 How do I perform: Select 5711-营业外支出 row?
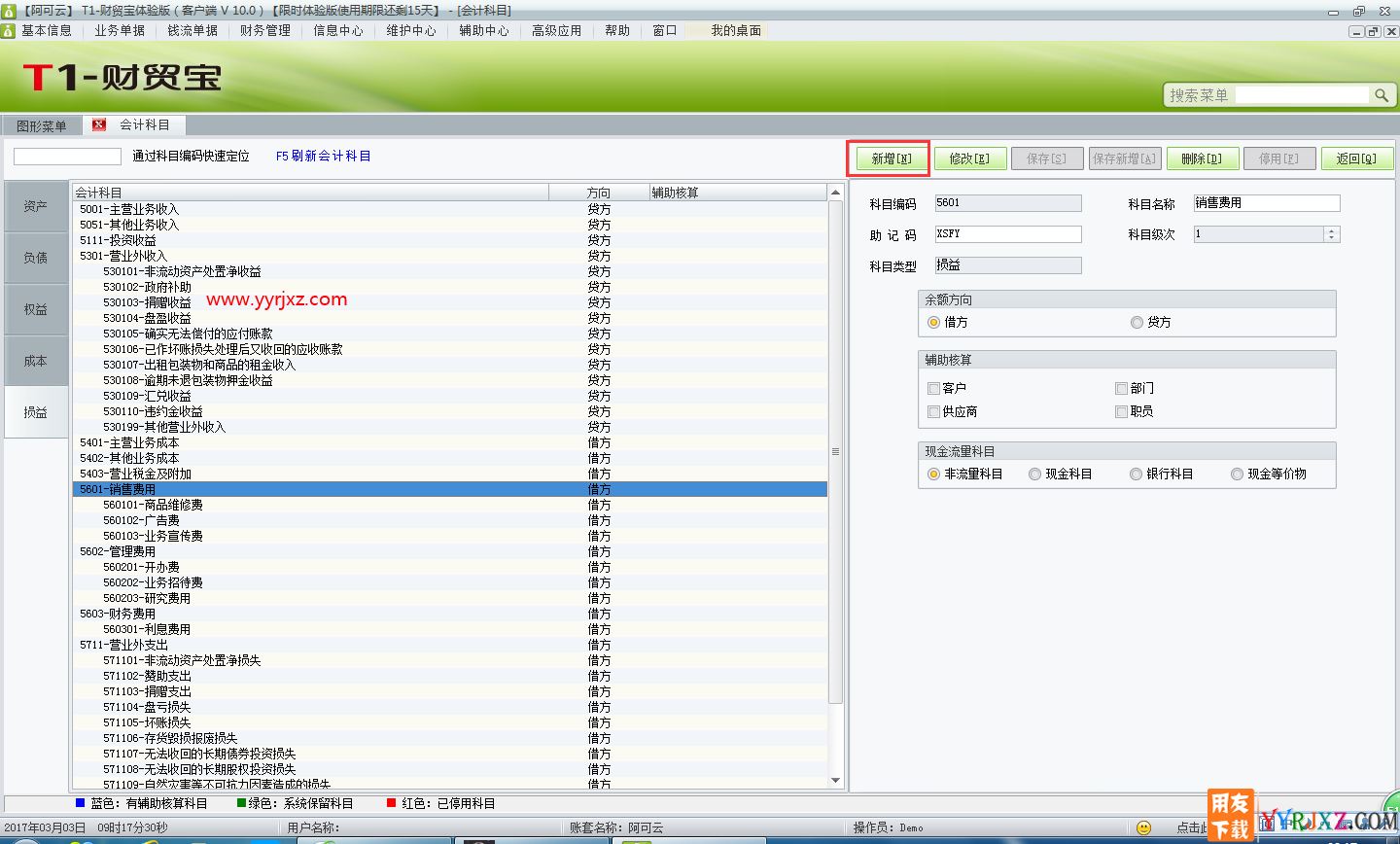(450, 645)
